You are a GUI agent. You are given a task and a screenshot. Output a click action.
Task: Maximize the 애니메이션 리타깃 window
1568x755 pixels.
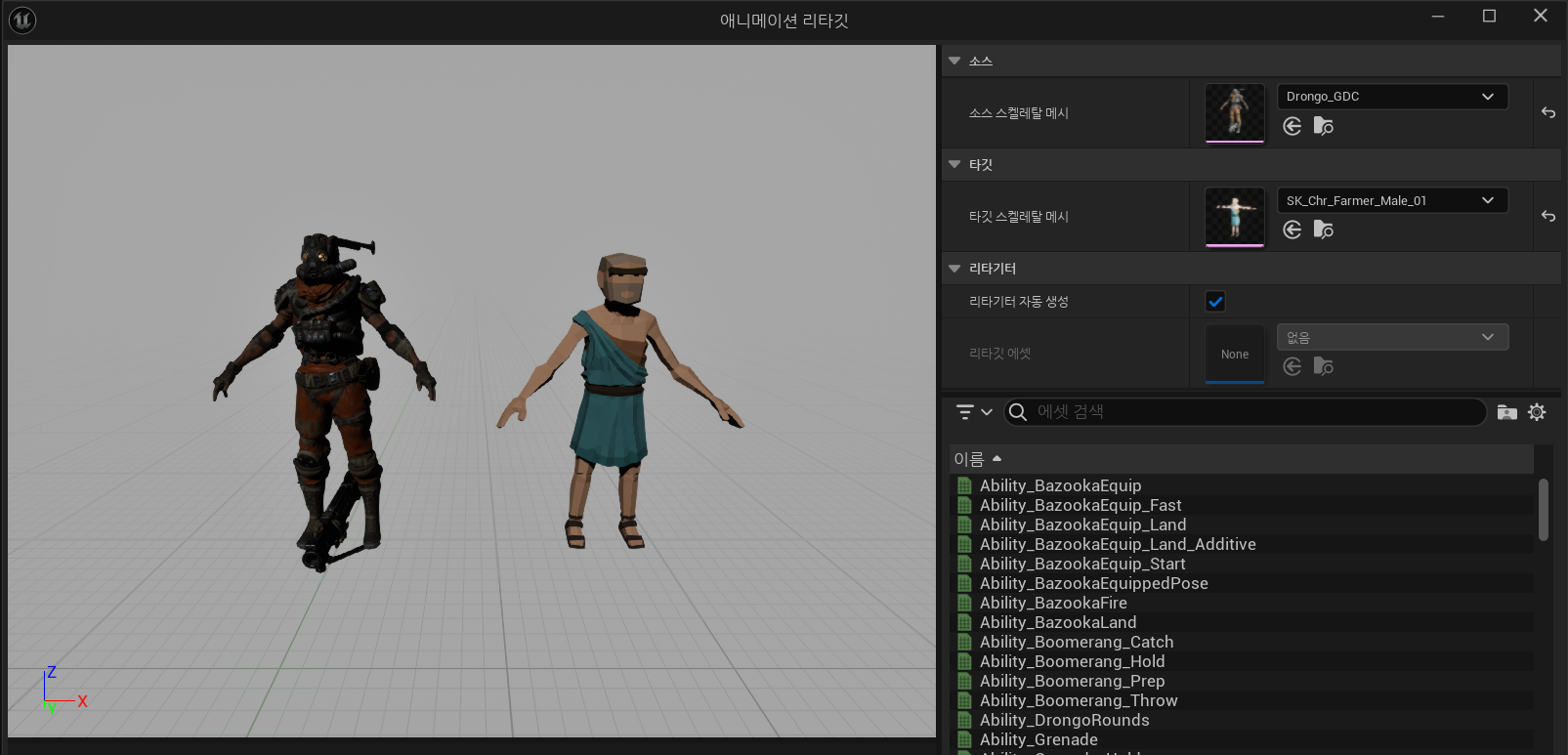coord(1489,16)
